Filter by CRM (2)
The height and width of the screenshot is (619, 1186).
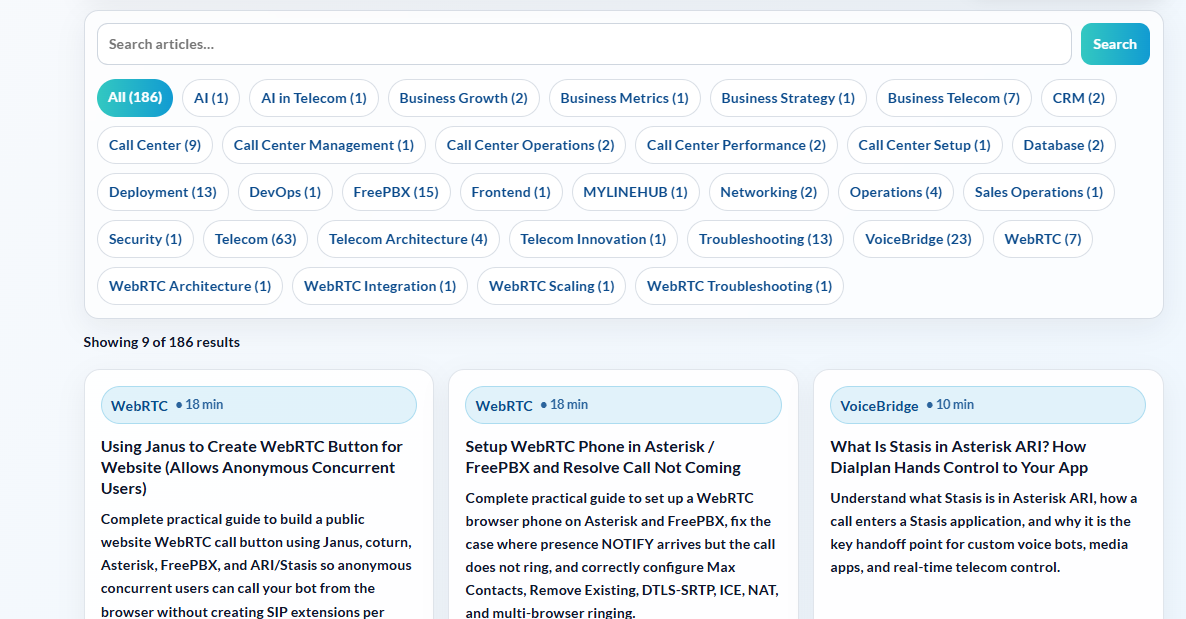coord(1078,98)
